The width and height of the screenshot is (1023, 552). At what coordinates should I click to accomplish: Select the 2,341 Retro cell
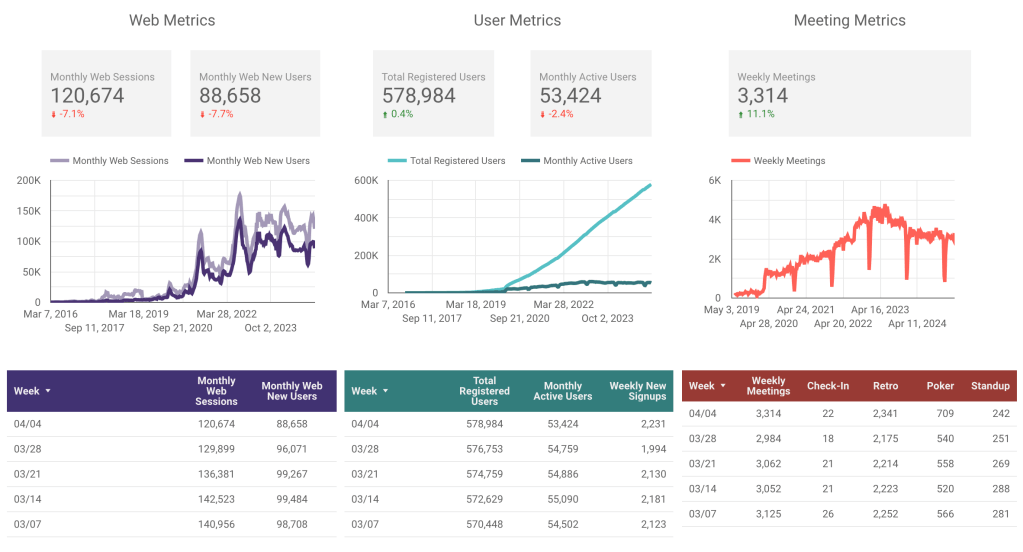tap(885, 414)
